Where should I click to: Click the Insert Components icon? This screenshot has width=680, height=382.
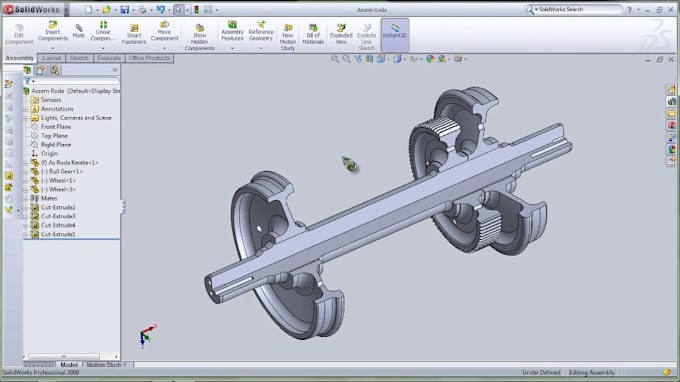coord(52,31)
